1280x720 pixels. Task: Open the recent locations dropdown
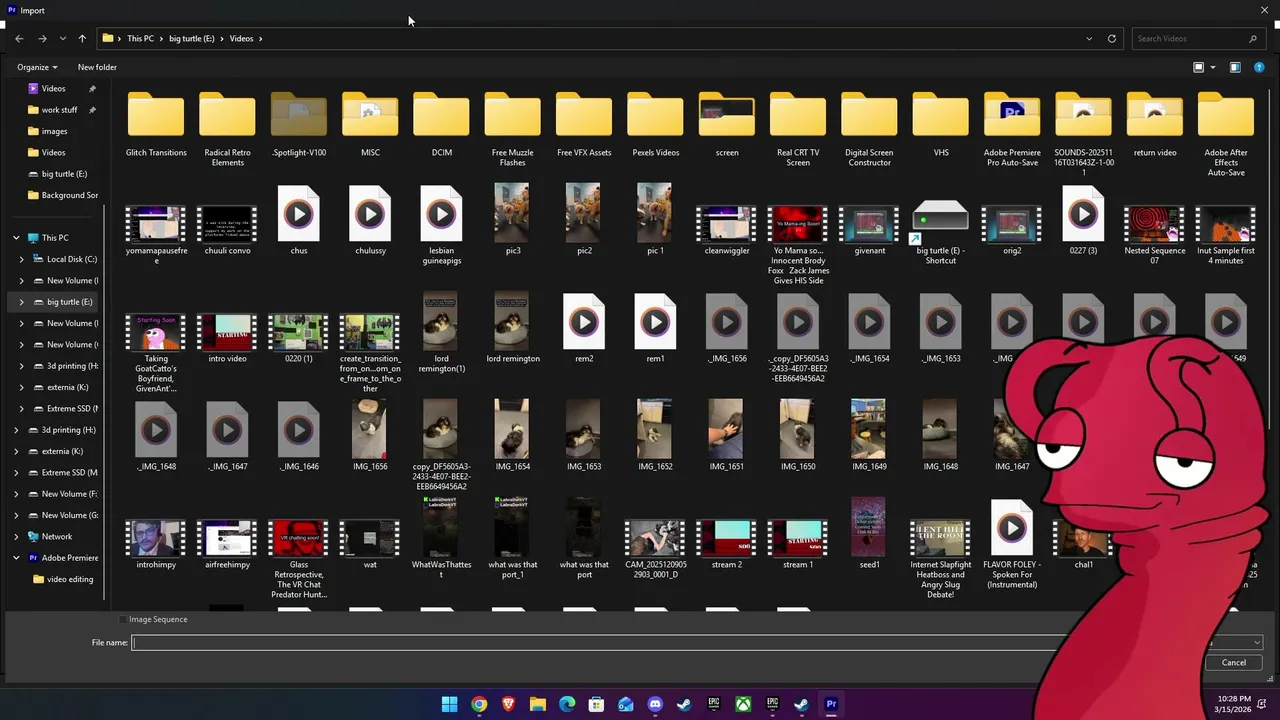pos(63,38)
